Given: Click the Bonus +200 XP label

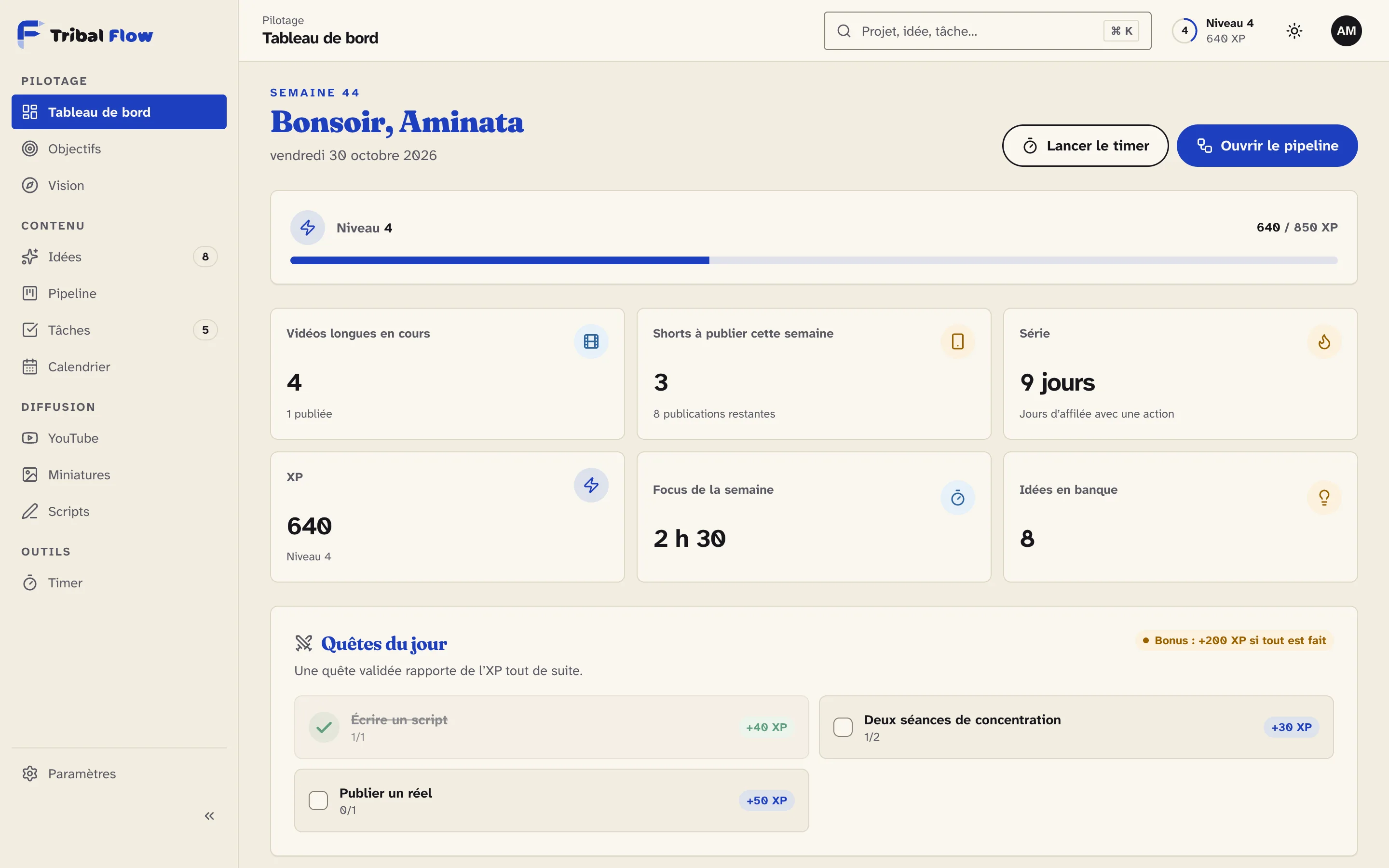Looking at the screenshot, I should [x=1234, y=640].
